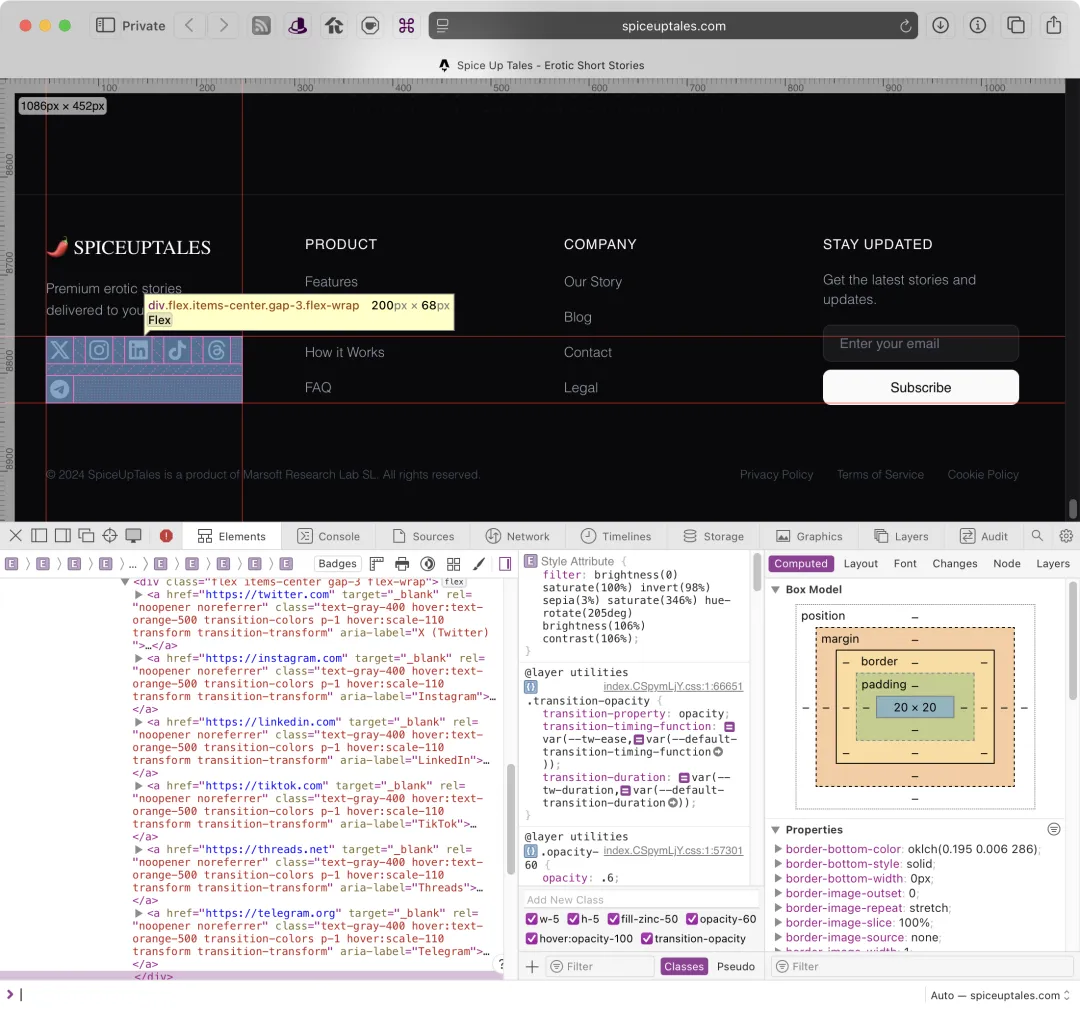Enable paint flashing brush icon

(479, 564)
